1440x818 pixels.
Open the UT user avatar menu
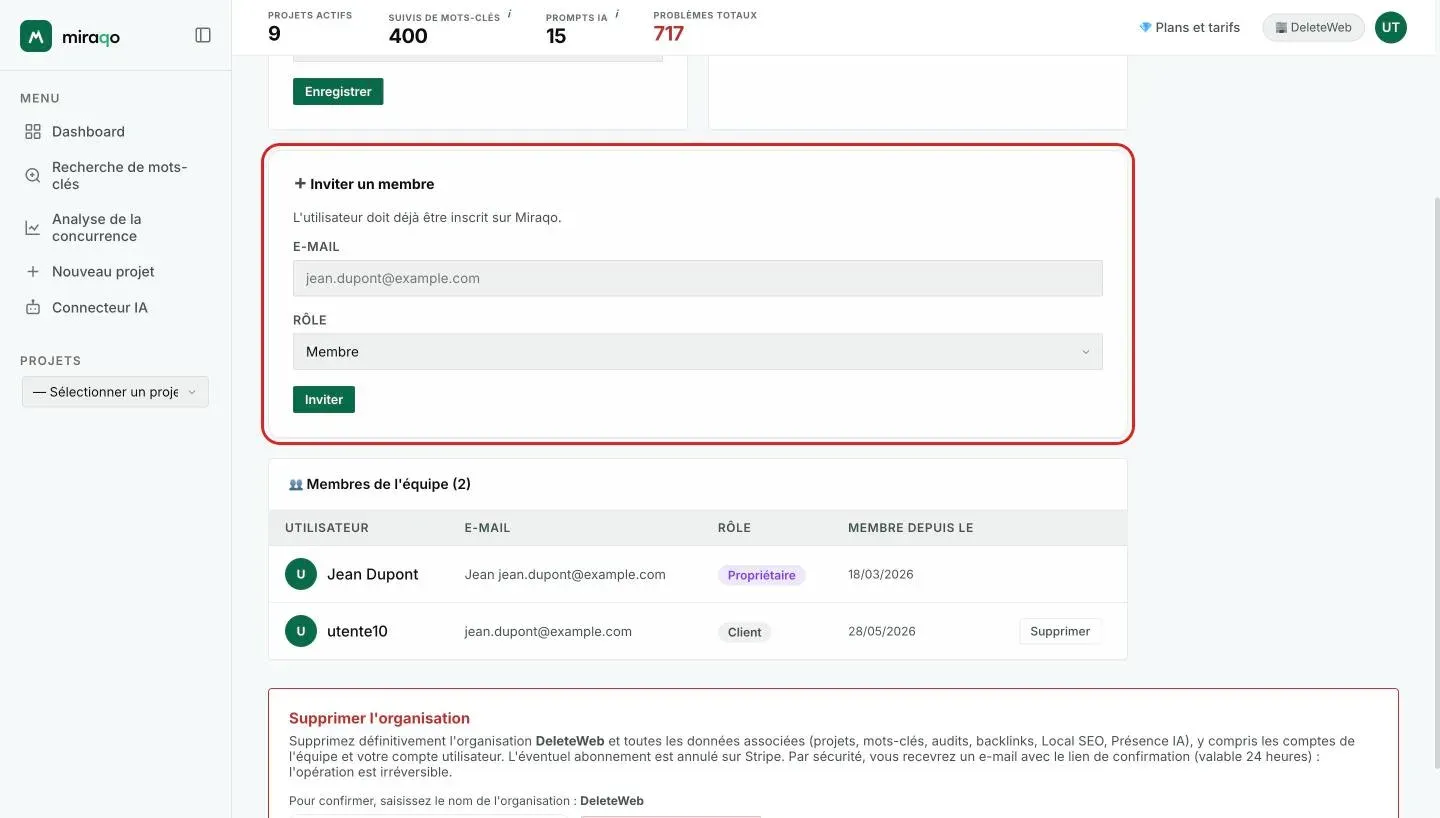(x=1390, y=28)
